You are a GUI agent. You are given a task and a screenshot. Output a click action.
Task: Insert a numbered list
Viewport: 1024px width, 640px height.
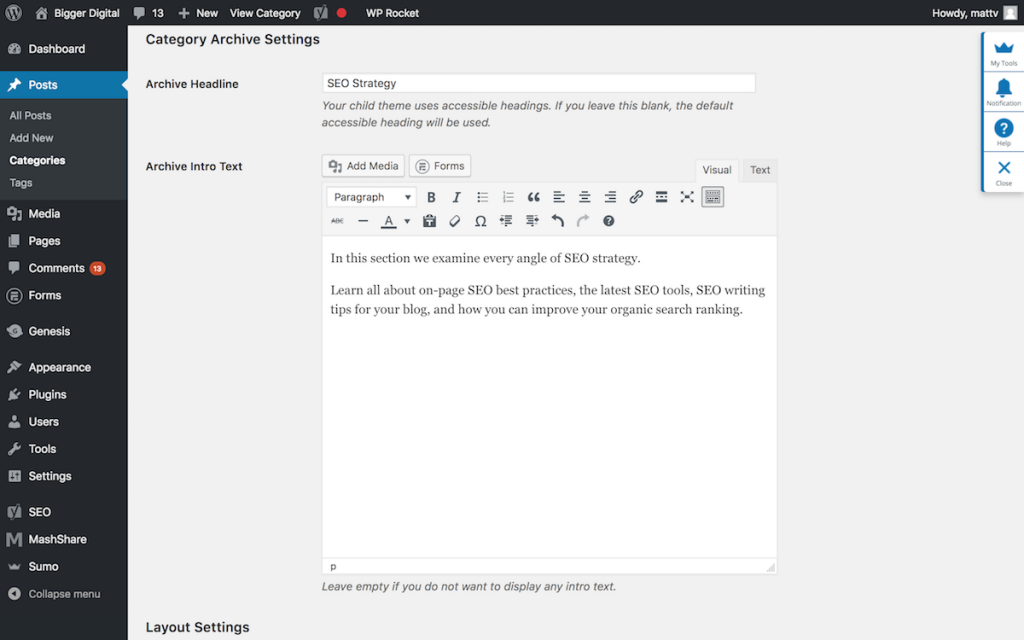click(x=508, y=197)
